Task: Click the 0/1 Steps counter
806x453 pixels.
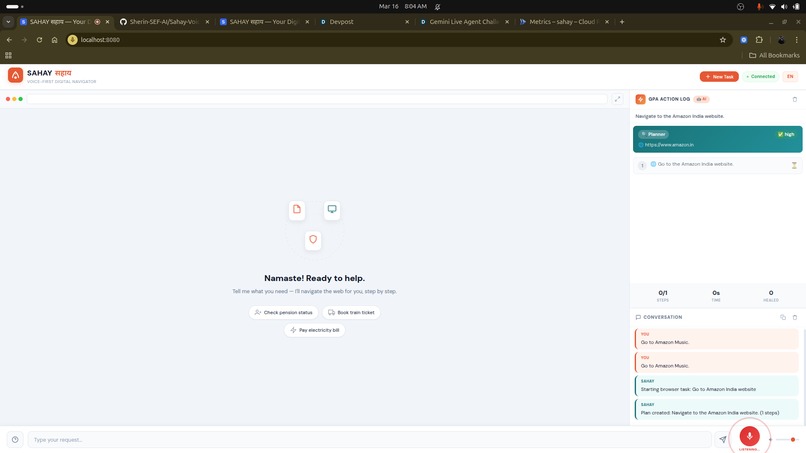Action: (663, 296)
